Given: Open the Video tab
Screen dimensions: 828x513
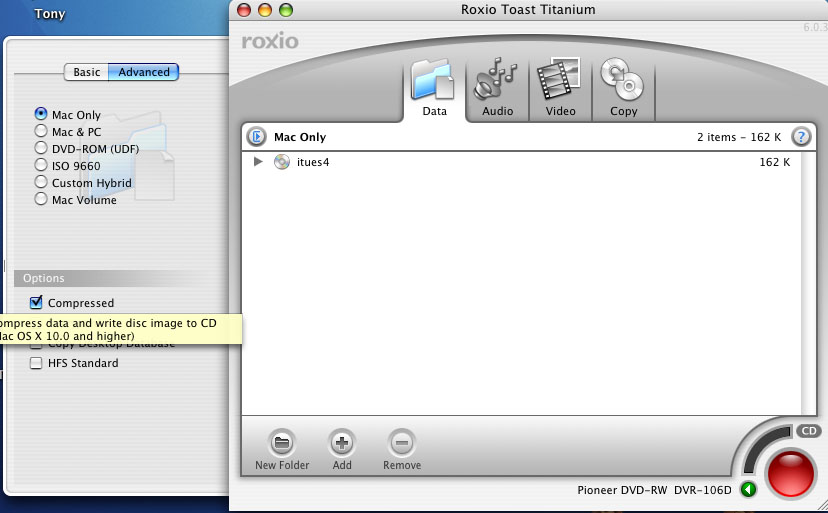Looking at the screenshot, I should (560, 89).
